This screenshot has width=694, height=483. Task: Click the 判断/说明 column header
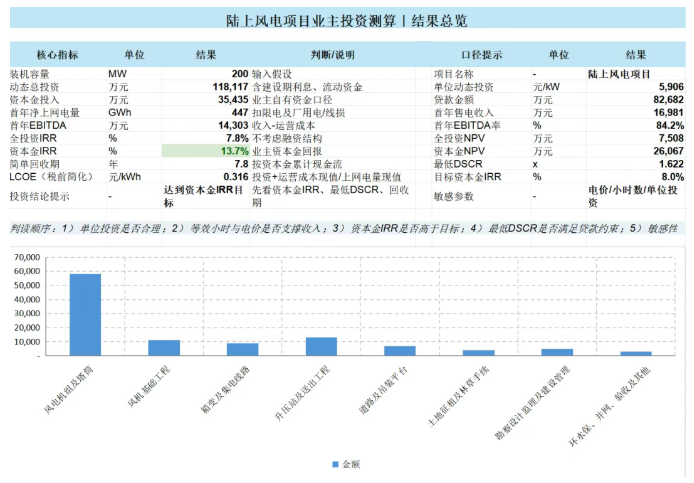click(x=332, y=55)
